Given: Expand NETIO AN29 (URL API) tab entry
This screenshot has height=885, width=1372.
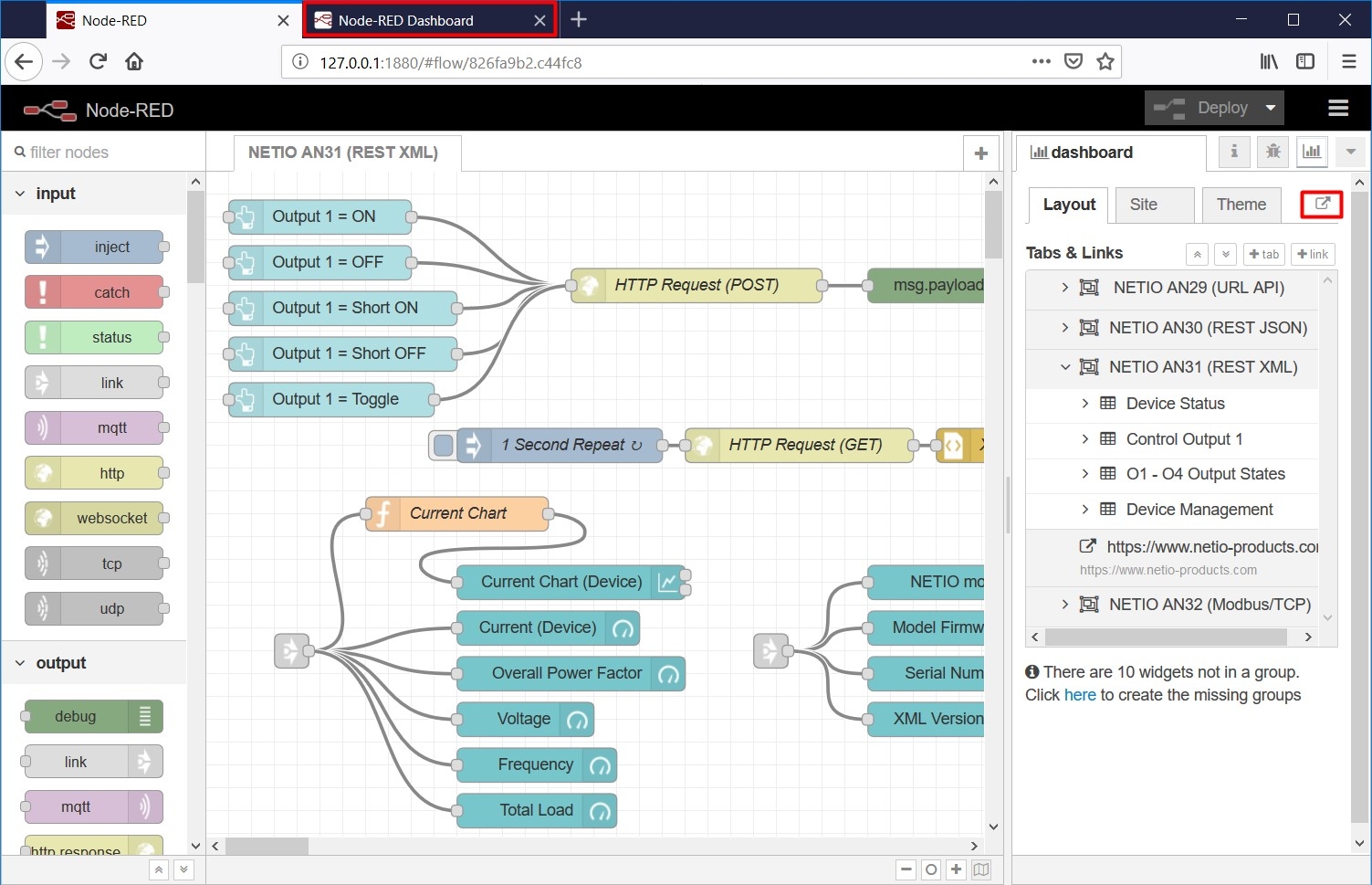Looking at the screenshot, I should tap(1064, 287).
